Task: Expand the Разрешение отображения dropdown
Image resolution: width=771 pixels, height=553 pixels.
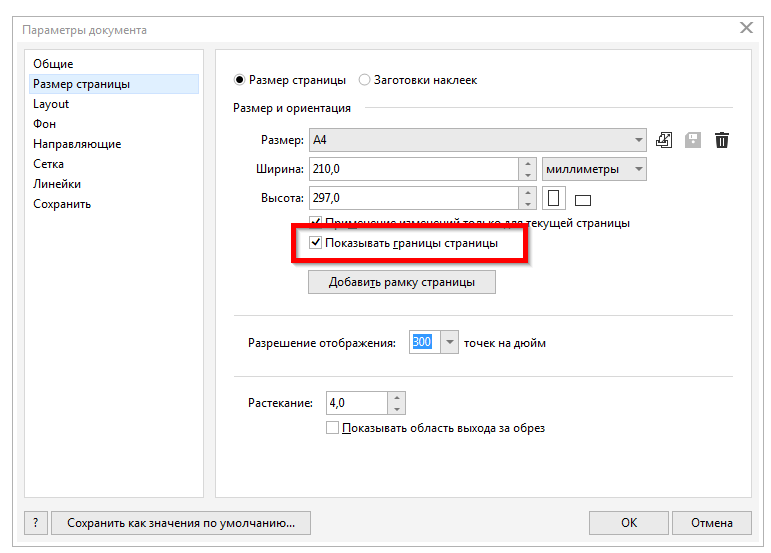Action: pos(450,343)
